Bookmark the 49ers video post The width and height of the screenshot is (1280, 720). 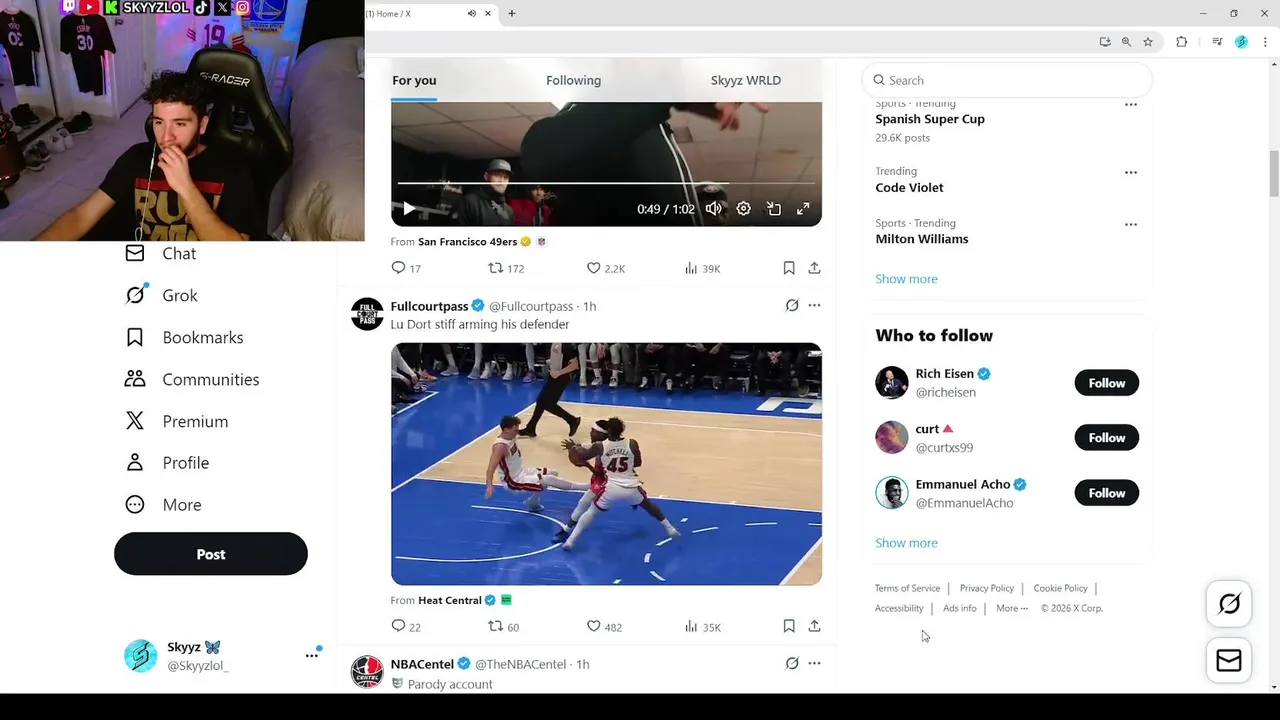pyautogui.click(x=789, y=268)
